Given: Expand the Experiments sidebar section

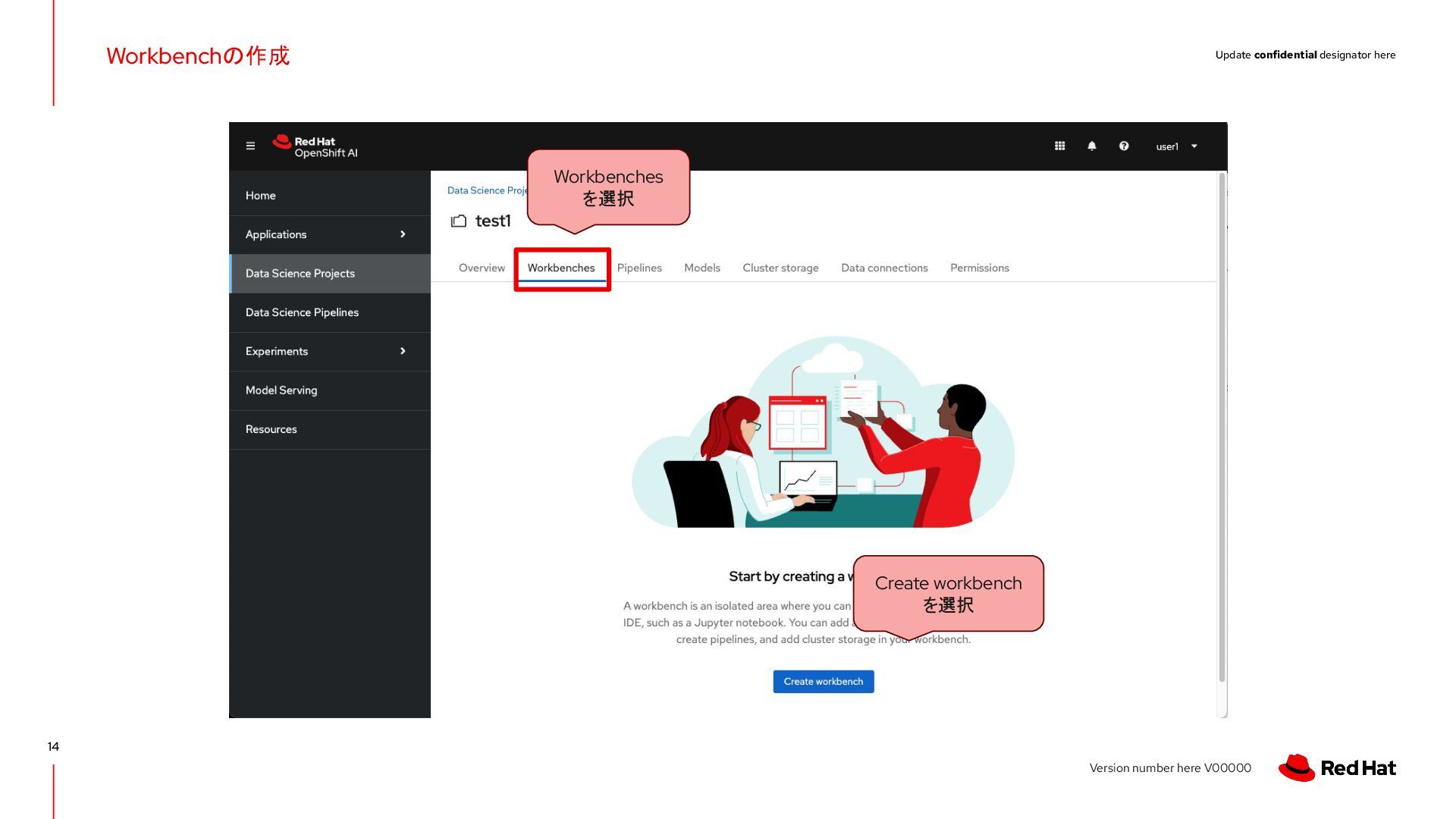Looking at the screenshot, I should [330, 351].
